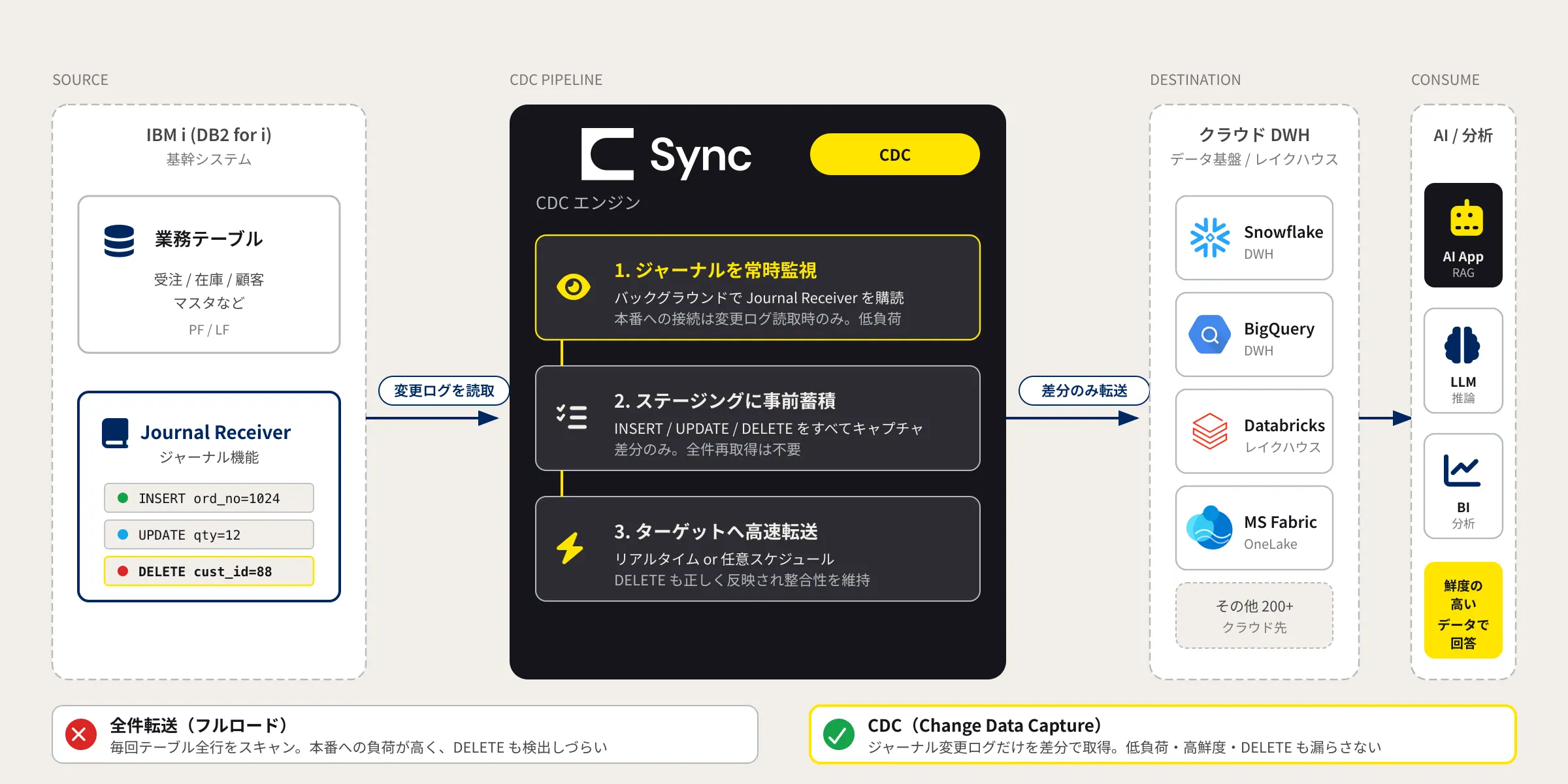Click the "BigQuery" name text
The height and width of the screenshot is (784, 1568).
coord(1279,329)
